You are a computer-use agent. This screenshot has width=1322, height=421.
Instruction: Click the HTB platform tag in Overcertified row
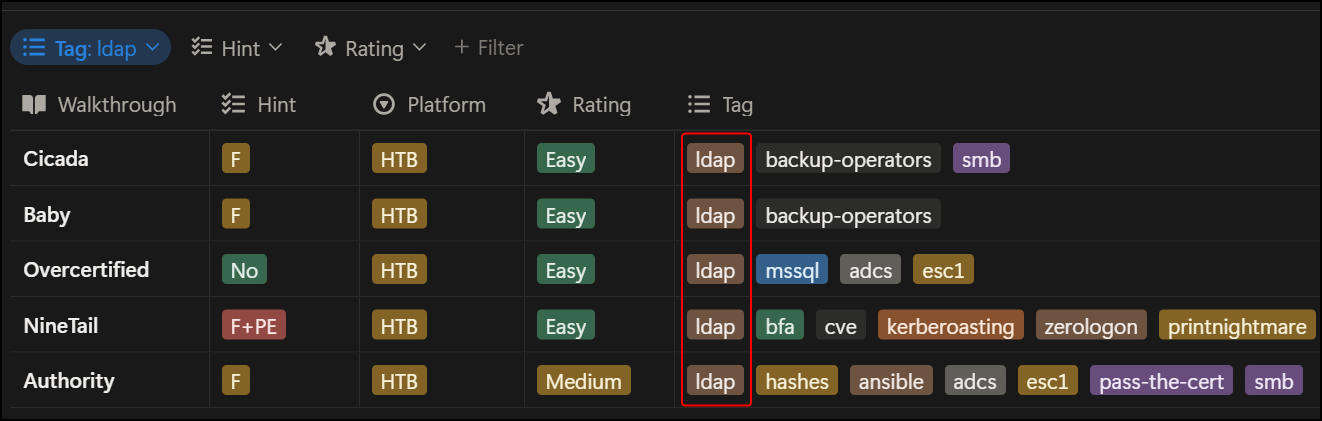399,270
